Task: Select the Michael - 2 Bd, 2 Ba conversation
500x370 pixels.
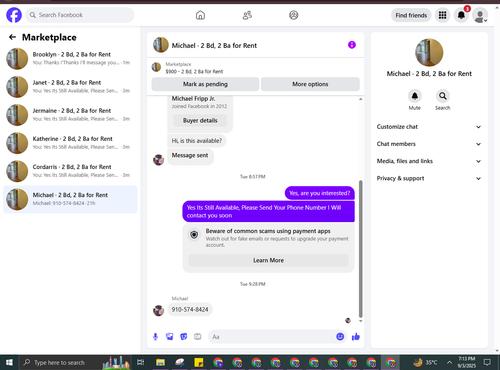Action: [x=70, y=199]
